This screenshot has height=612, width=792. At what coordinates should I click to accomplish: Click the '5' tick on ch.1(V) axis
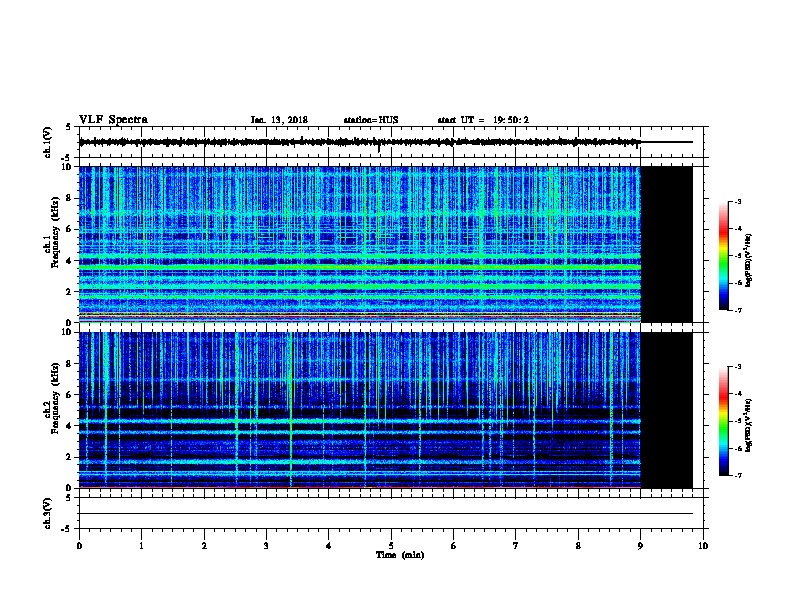click(x=69, y=127)
